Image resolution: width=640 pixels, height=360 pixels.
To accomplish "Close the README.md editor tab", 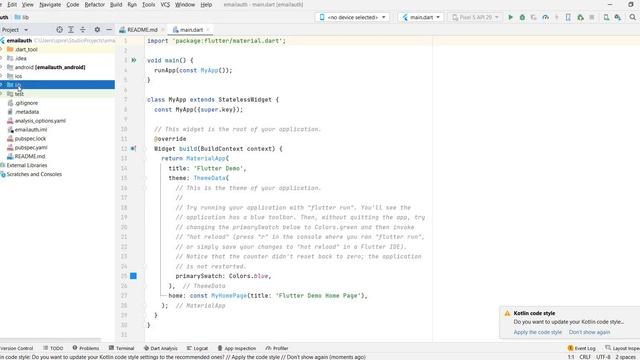I will click(x=163, y=30).
